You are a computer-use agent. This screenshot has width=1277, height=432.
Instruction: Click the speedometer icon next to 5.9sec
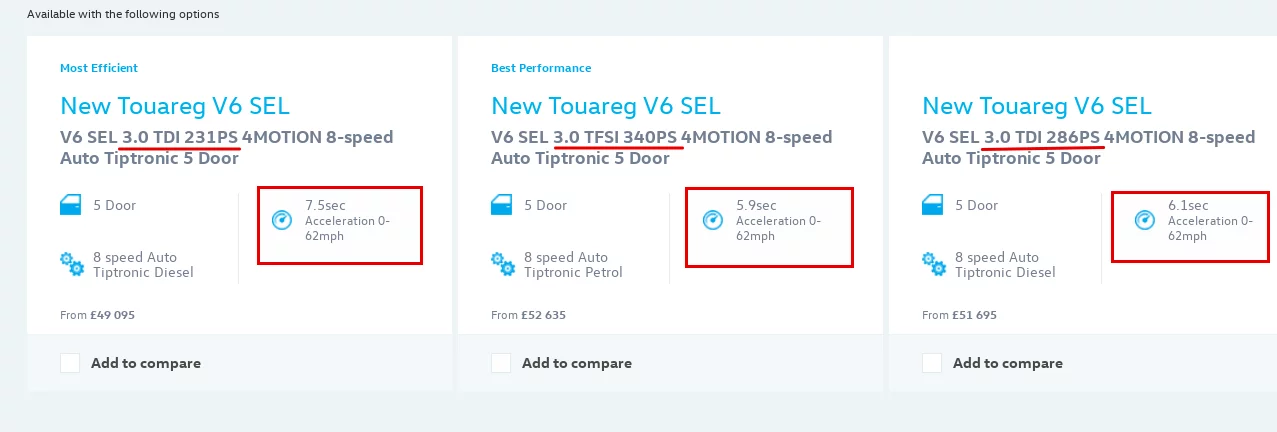pos(712,220)
